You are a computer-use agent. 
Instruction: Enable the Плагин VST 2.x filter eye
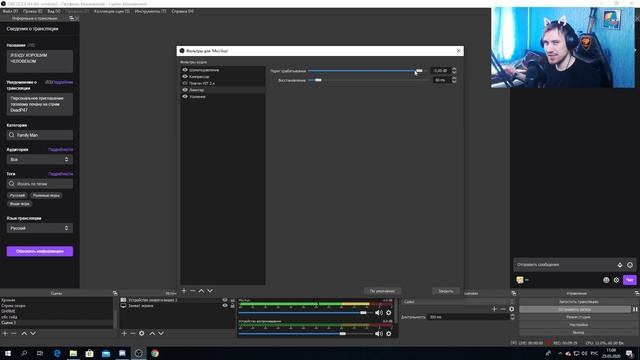tap(185, 83)
